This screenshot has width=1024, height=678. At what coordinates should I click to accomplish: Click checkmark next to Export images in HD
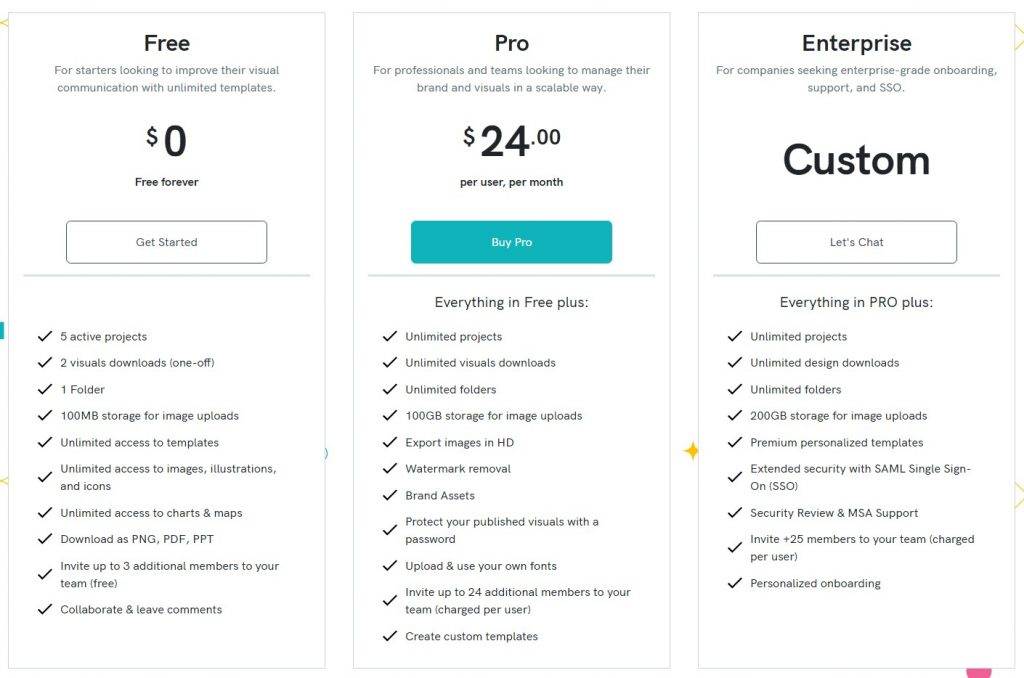tap(389, 442)
